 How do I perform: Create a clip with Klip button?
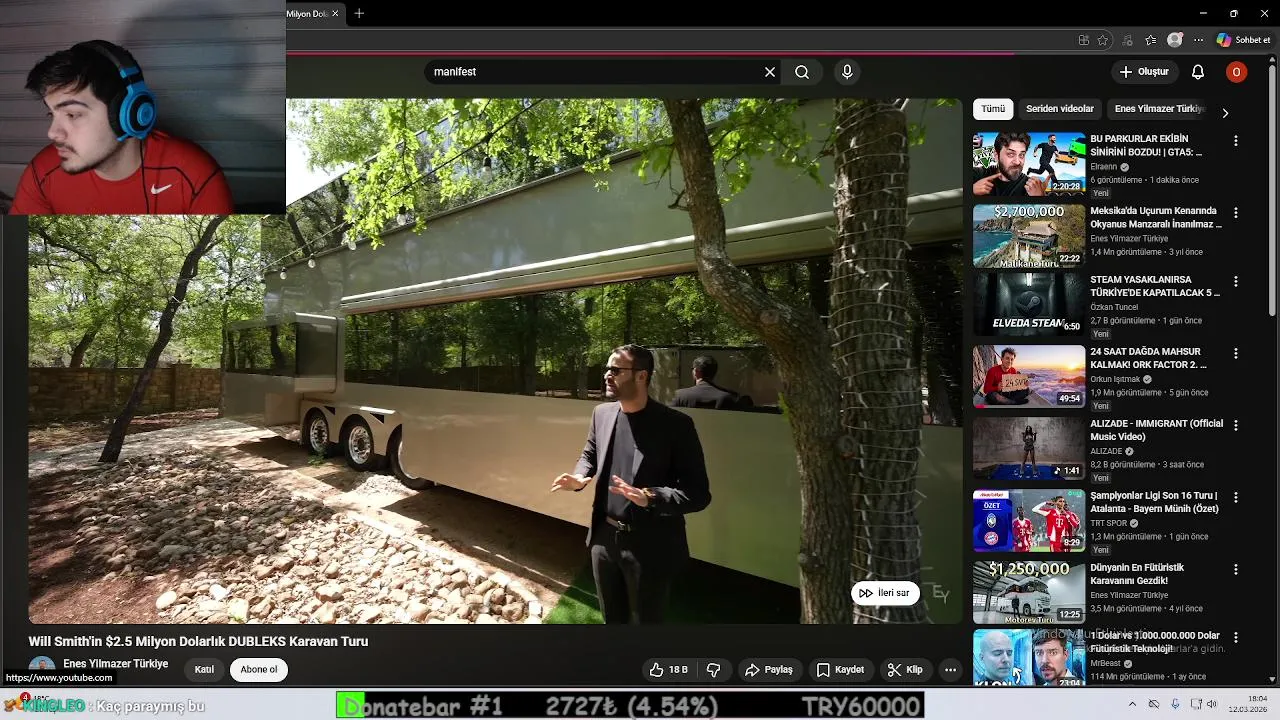(x=905, y=670)
